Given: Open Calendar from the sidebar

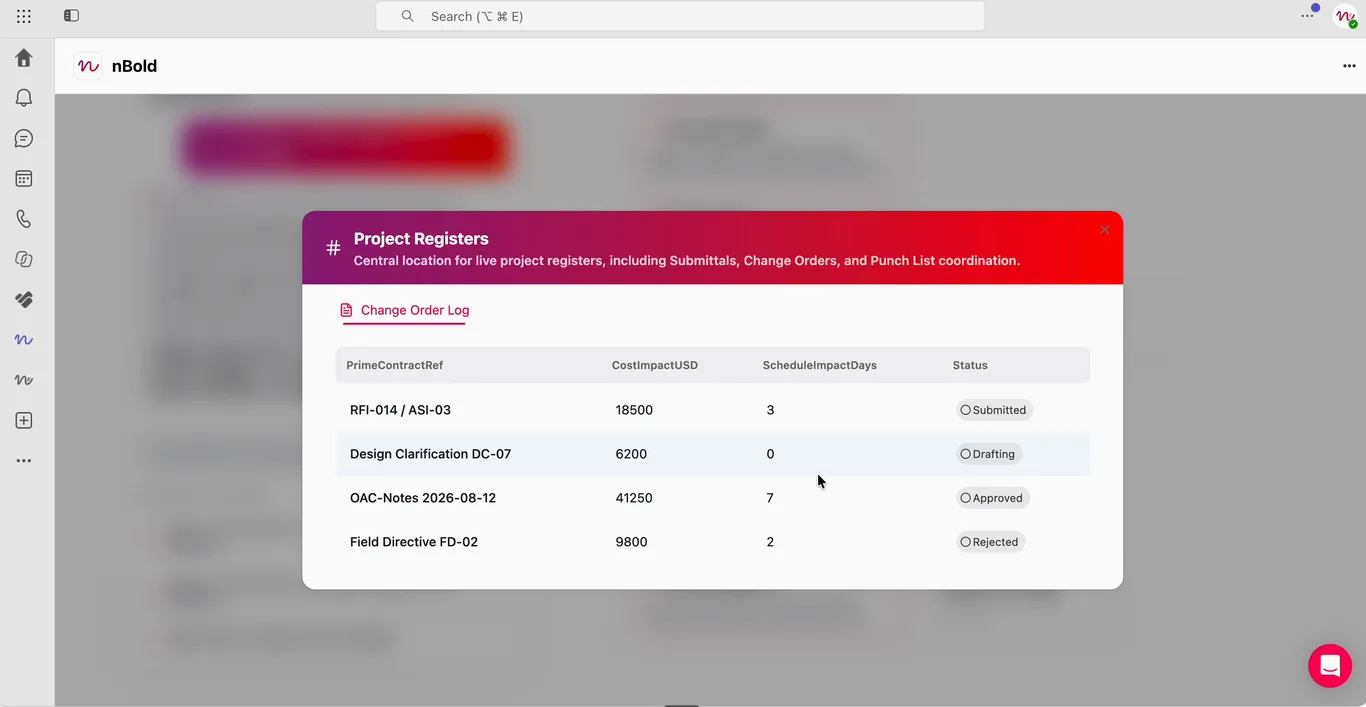Looking at the screenshot, I should [24, 179].
